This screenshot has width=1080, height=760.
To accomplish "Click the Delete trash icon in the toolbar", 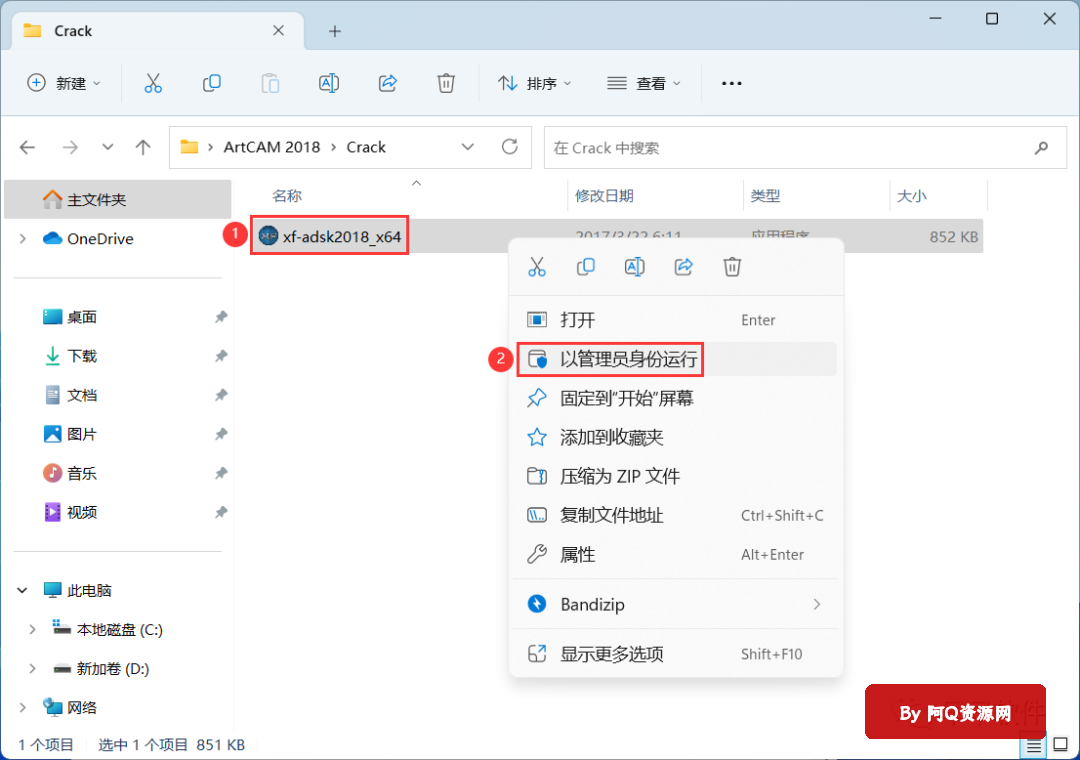I will click(x=446, y=83).
